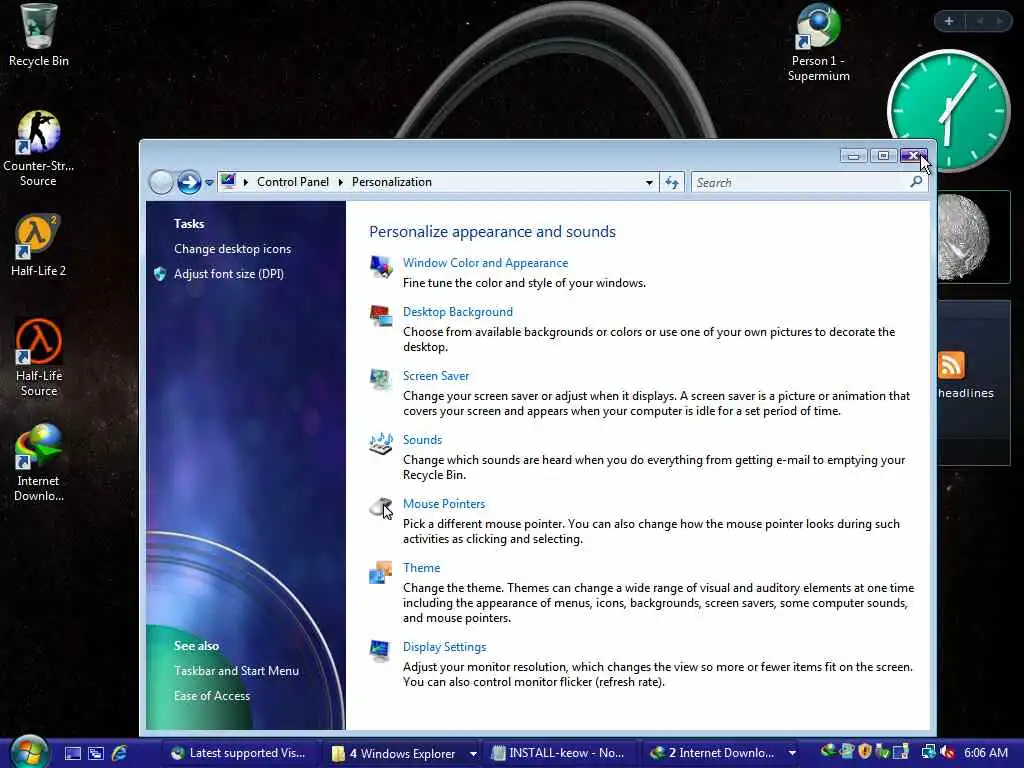The height and width of the screenshot is (768, 1024).
Task: Open recent pages dropdown next to Forward button
Action: coord(209,183)
